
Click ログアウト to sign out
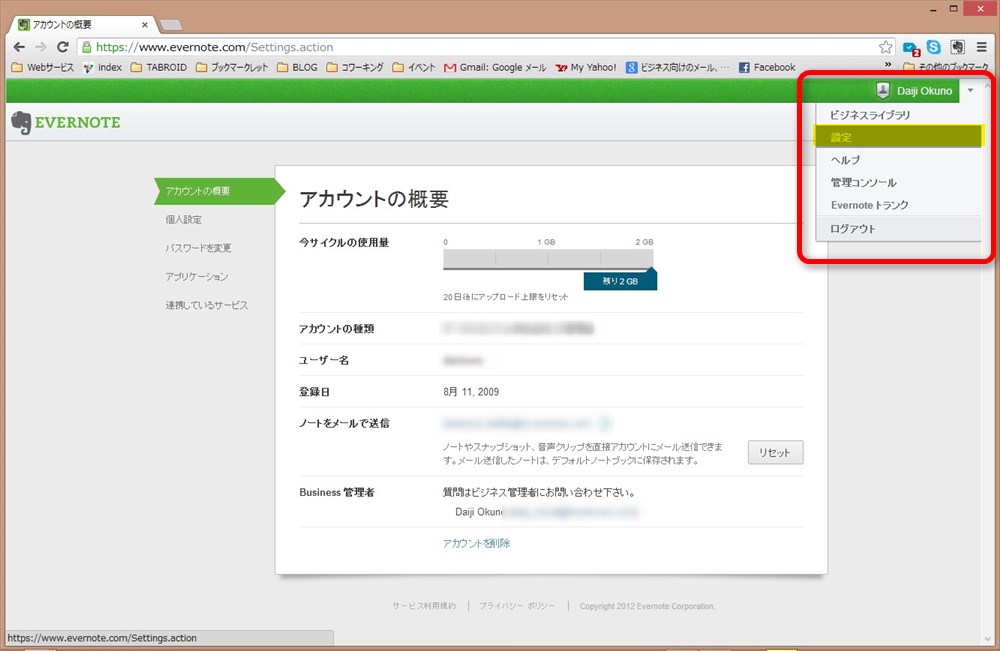(x=899, y=228)
